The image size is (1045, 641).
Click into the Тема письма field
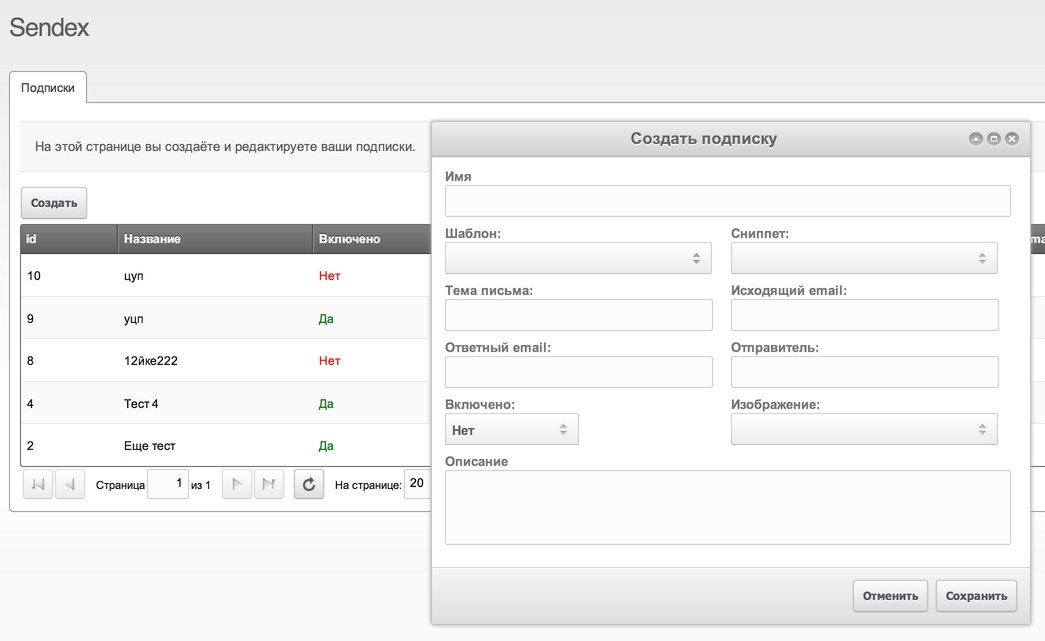coord(578,315)
